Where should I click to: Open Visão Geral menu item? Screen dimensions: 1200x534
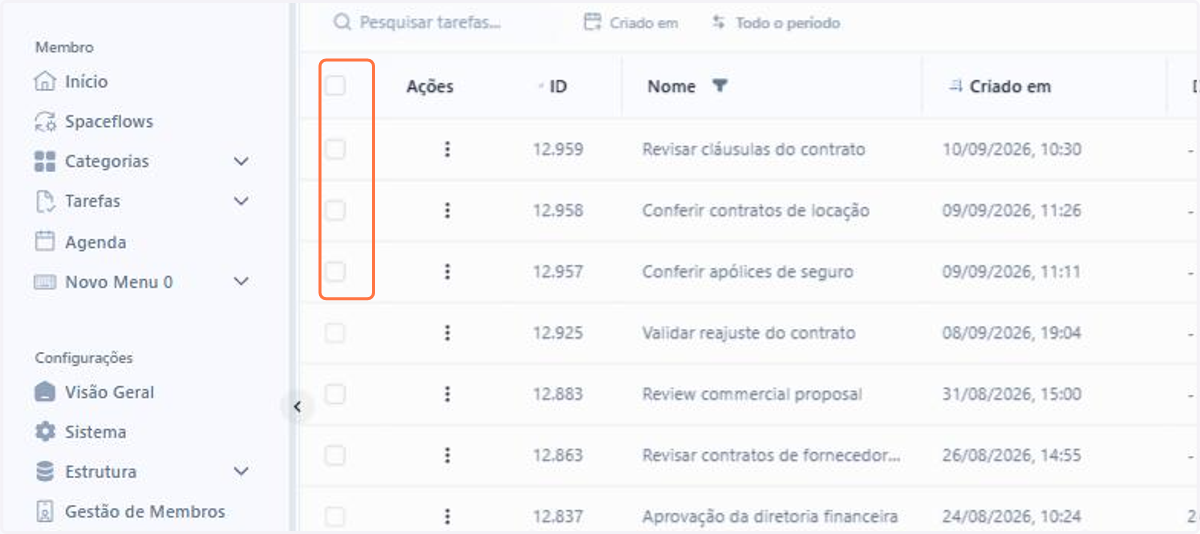coord(110,392)
